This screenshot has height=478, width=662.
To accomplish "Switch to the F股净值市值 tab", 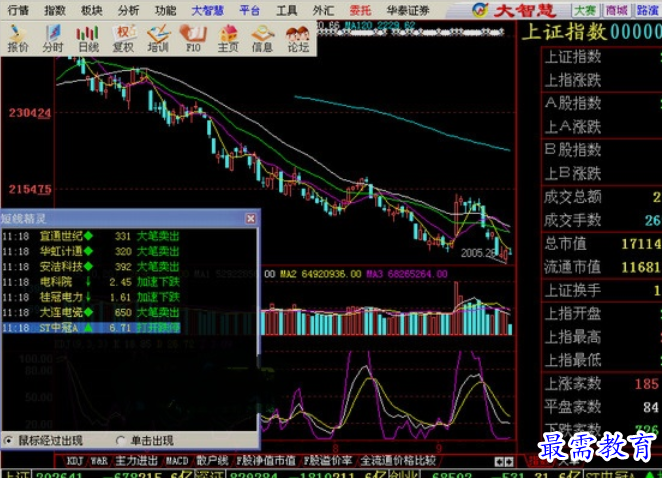I will (x=266, y=461).
